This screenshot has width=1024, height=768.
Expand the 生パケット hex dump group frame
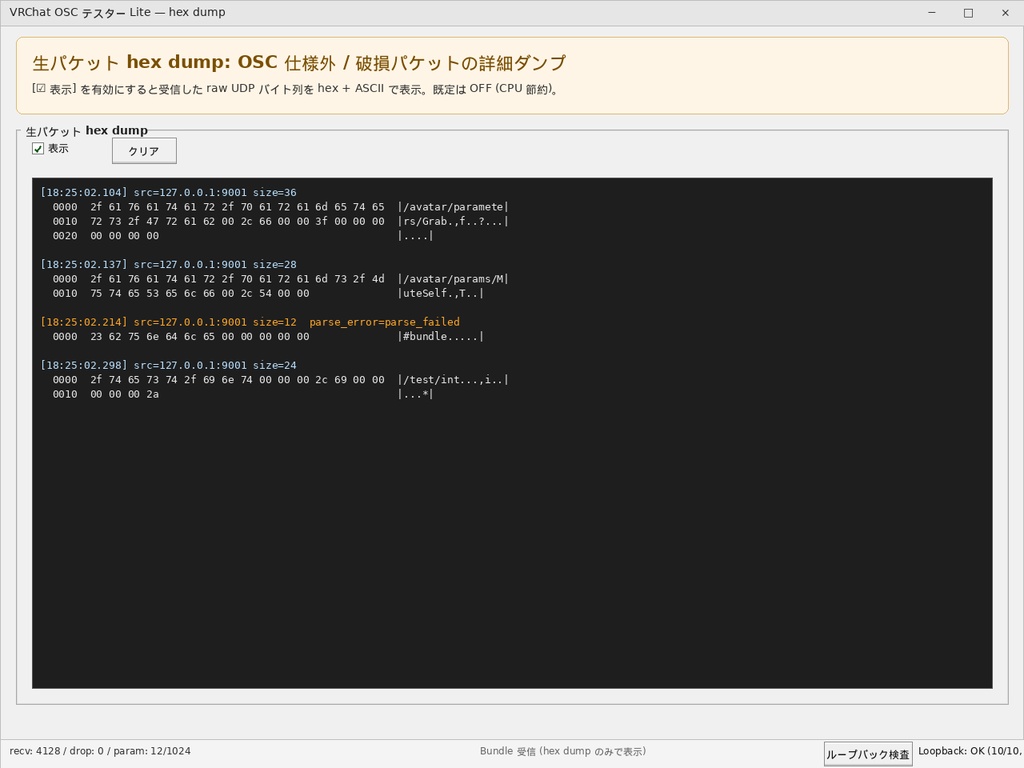(x=88, y=130)
